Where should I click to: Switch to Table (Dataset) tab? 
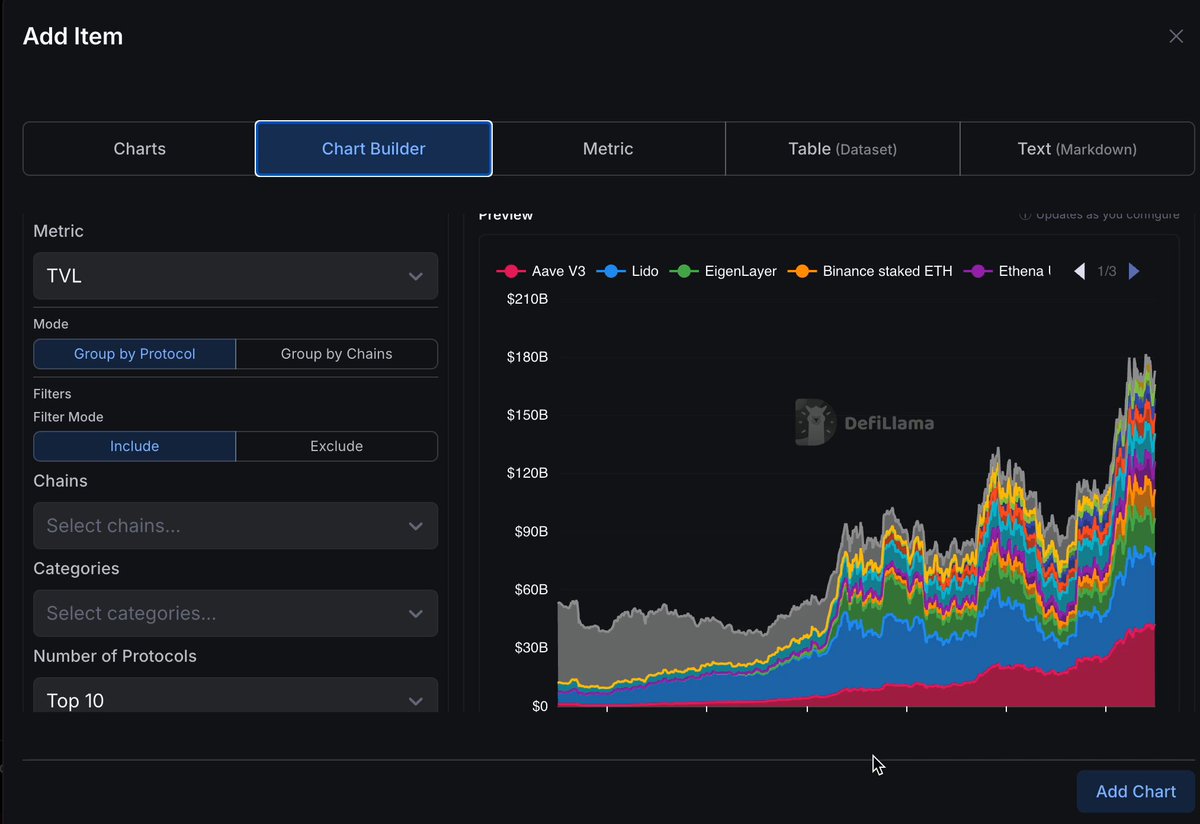point(842,149)
